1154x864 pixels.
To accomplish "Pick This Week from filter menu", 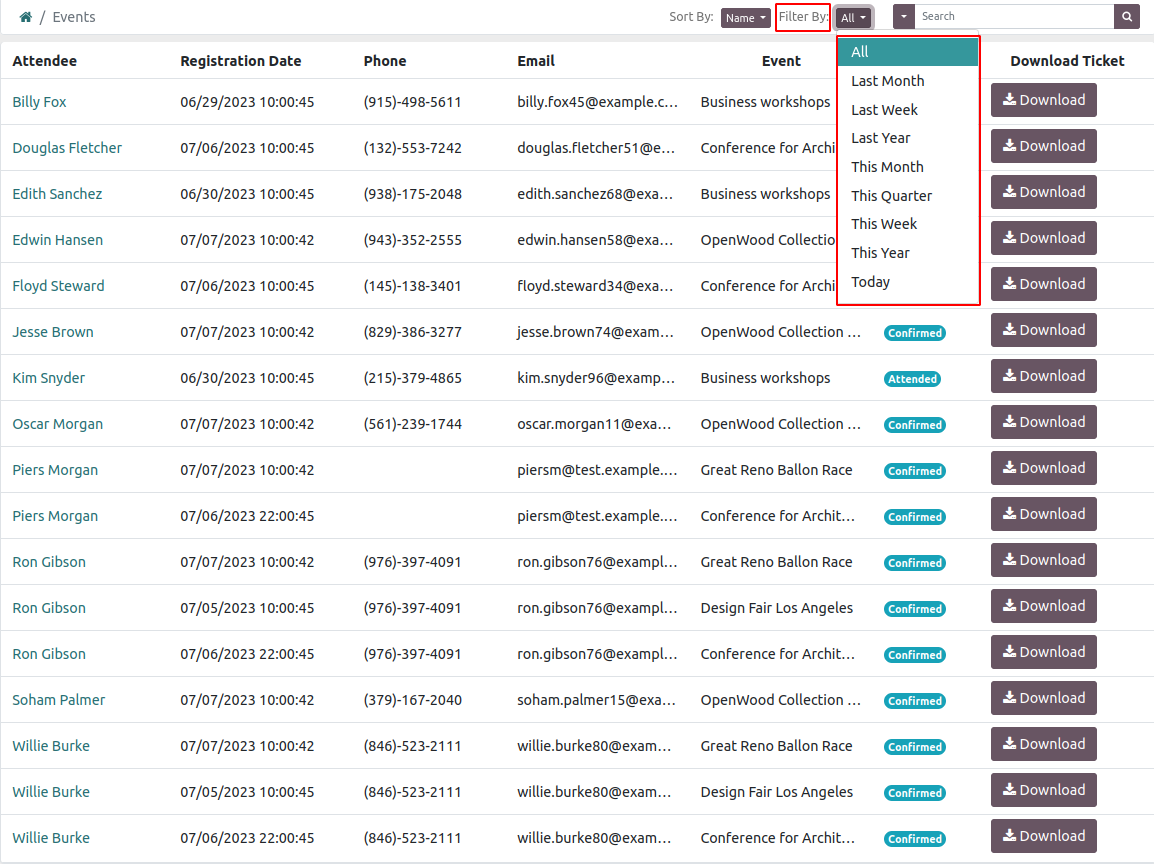I will tap(908, 224).
